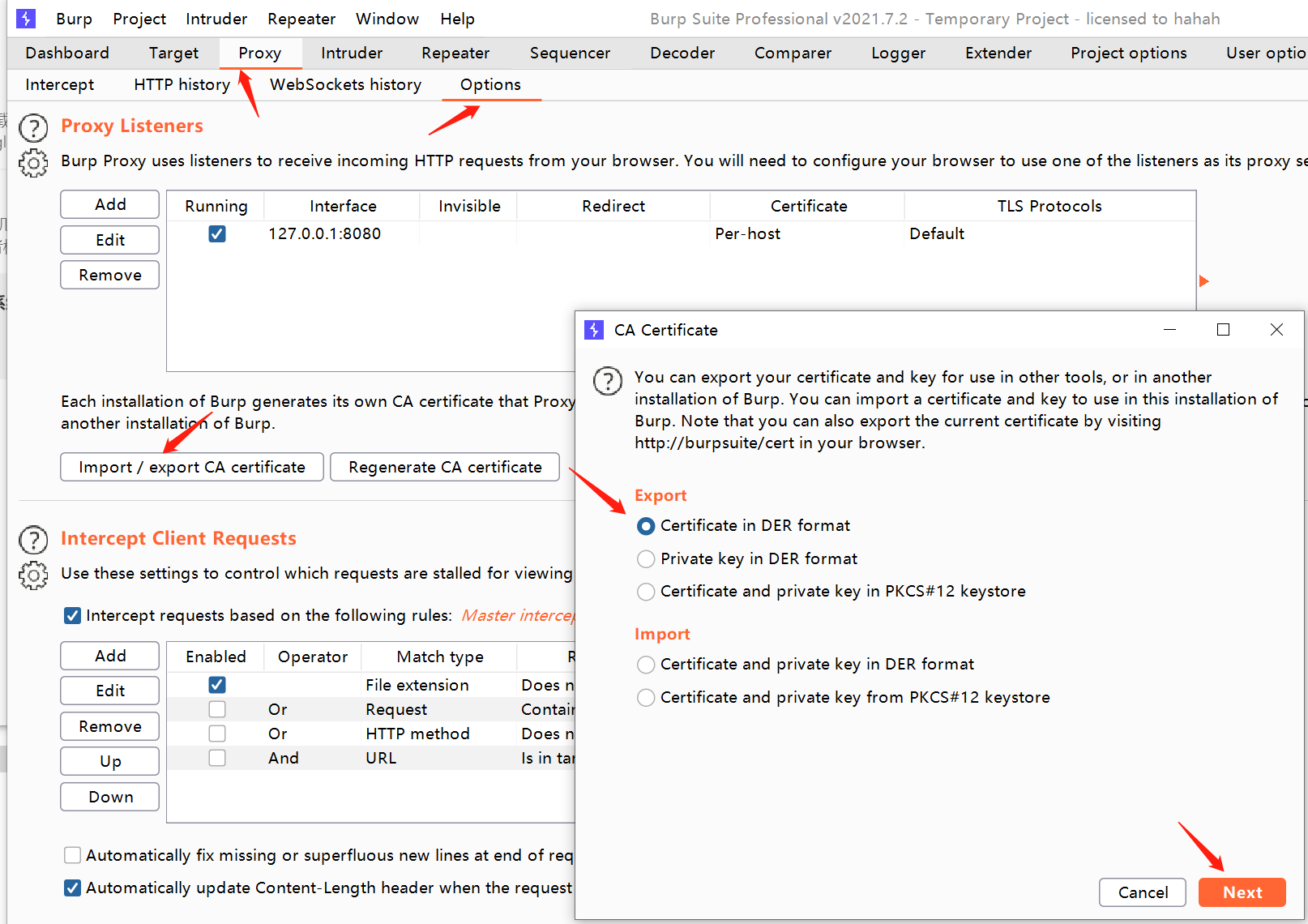This screenshot has width=1308, height=924.
Task: Click the orange expand arrow beside listeners table
Action: [1203, 281]
